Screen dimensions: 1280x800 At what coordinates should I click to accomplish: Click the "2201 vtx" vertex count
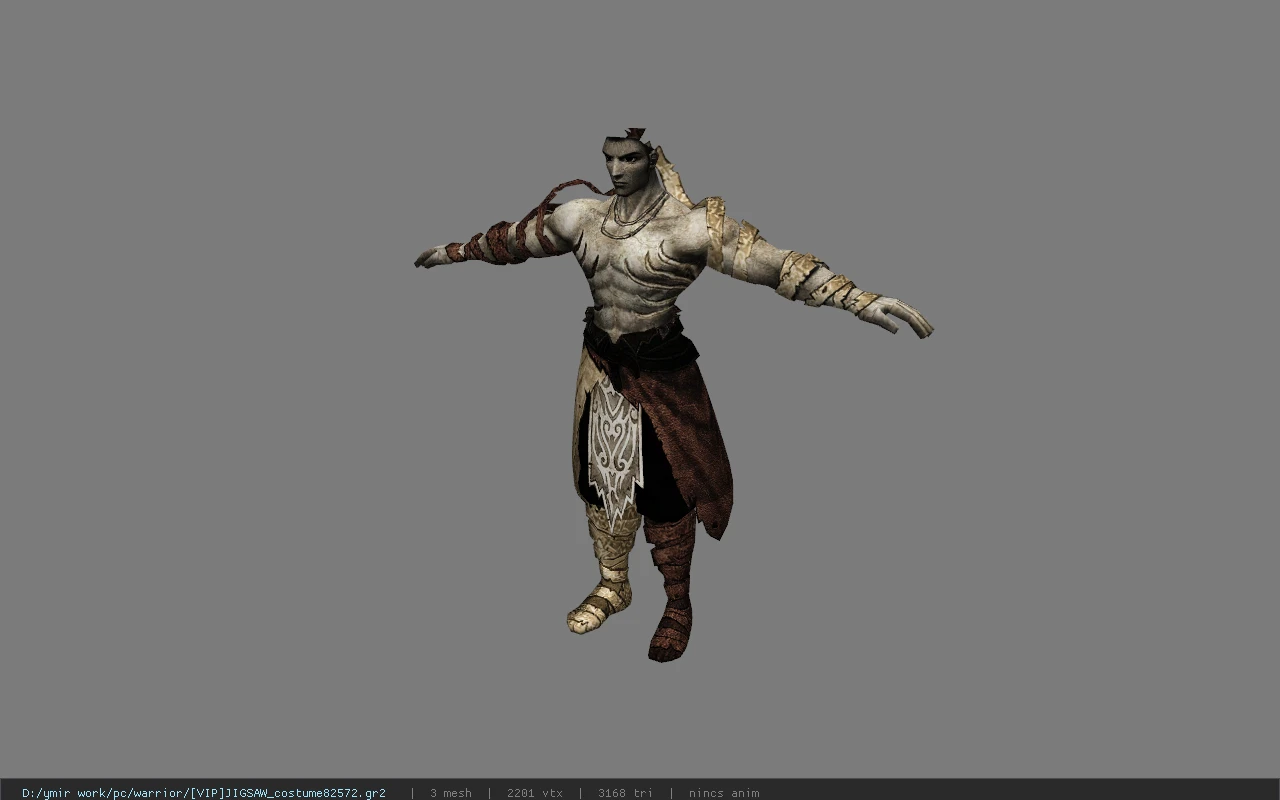[534, 793]
